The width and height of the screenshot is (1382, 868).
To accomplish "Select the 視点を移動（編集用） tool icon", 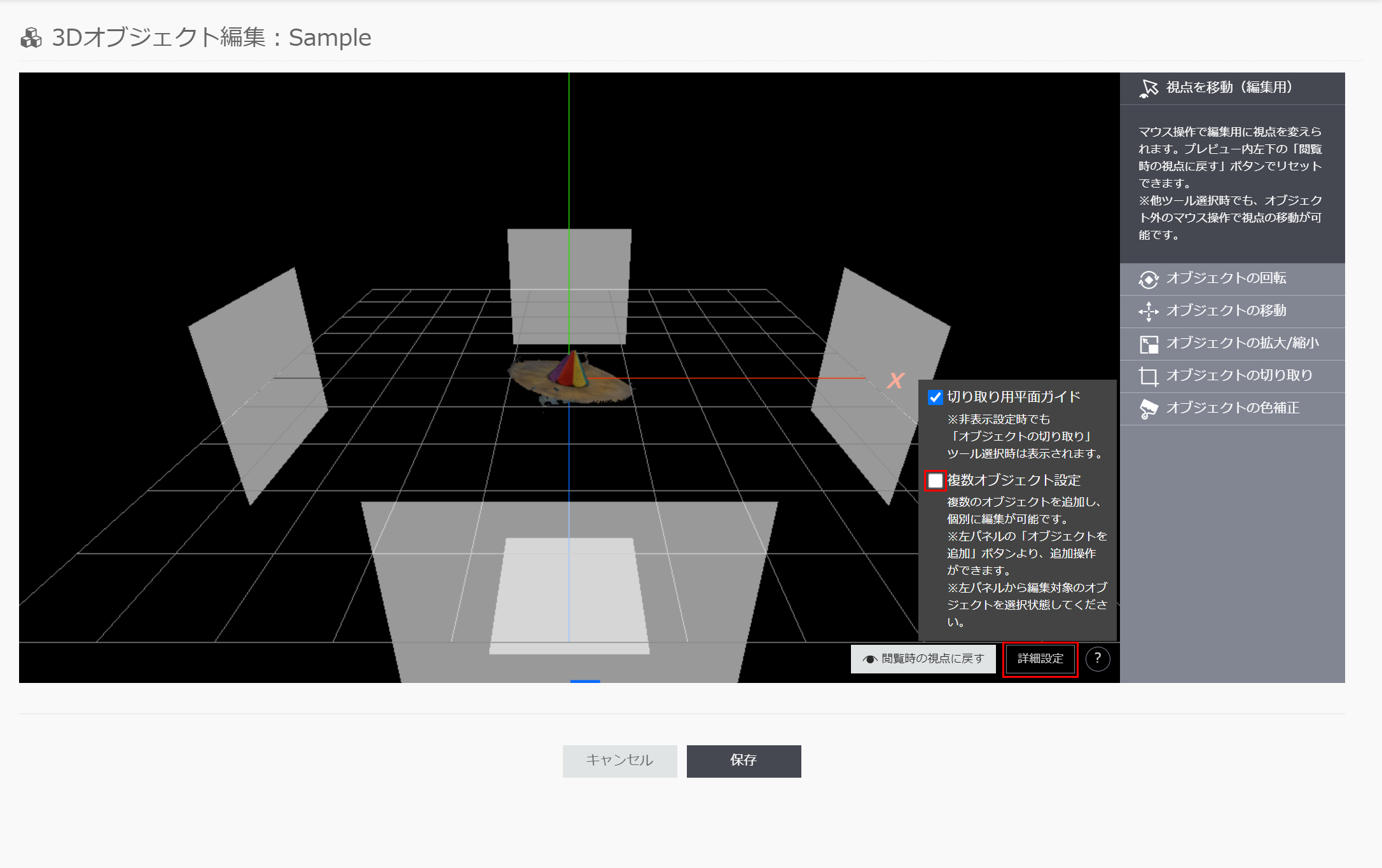I will 1149,88.
